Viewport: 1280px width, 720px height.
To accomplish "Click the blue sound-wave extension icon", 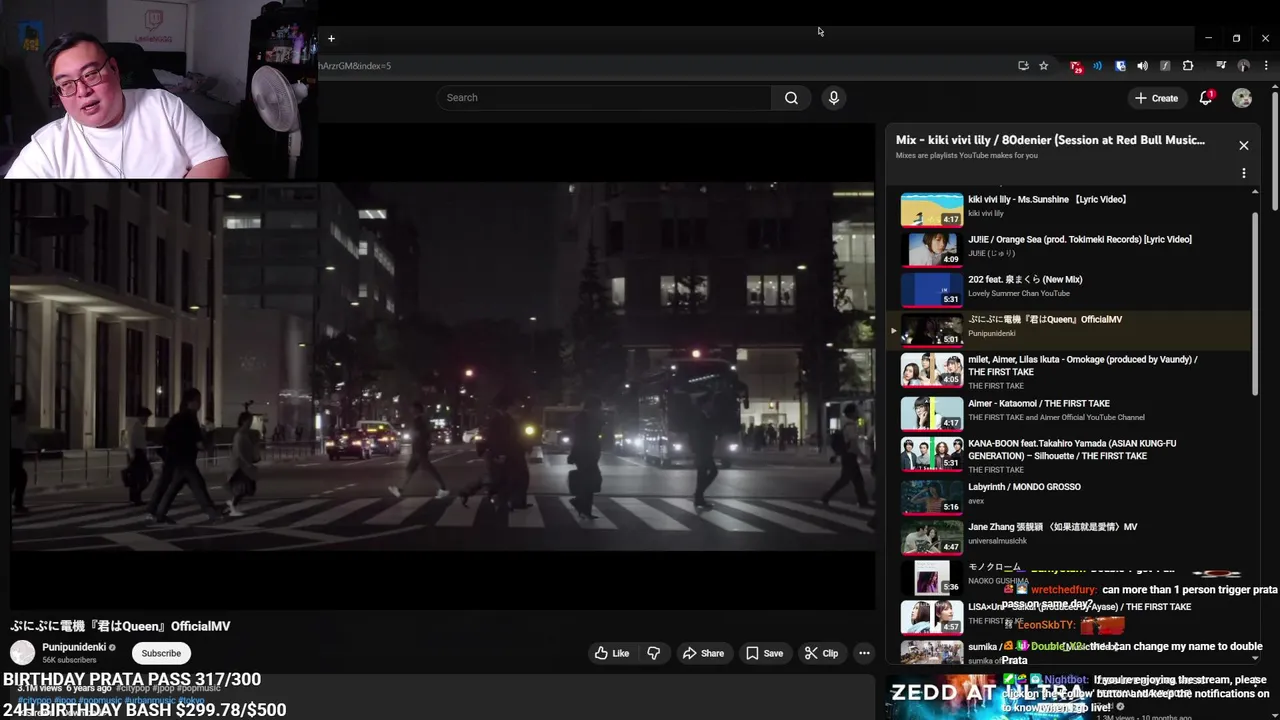I will point(1097,66).
